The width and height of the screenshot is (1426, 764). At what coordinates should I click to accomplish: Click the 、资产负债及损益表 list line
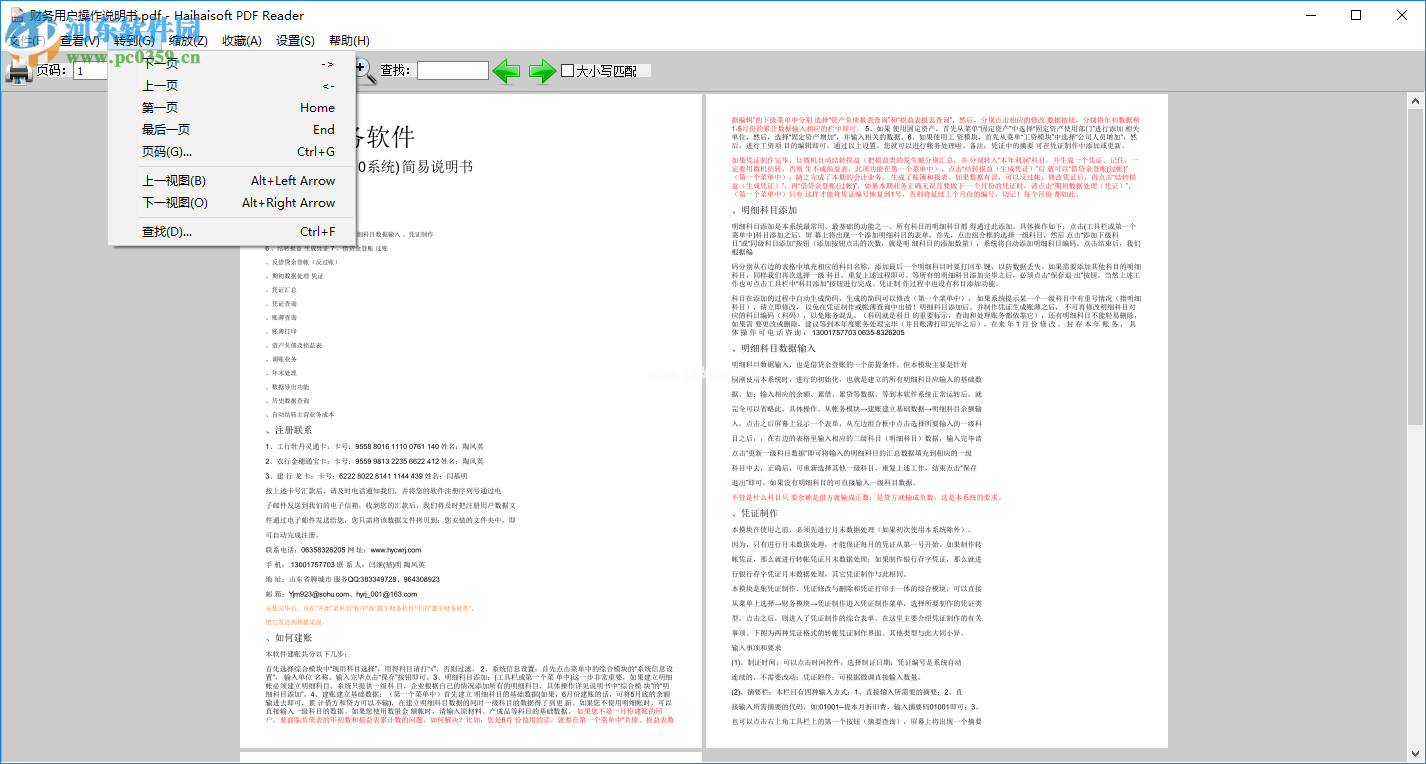click(x=293, y=345)
